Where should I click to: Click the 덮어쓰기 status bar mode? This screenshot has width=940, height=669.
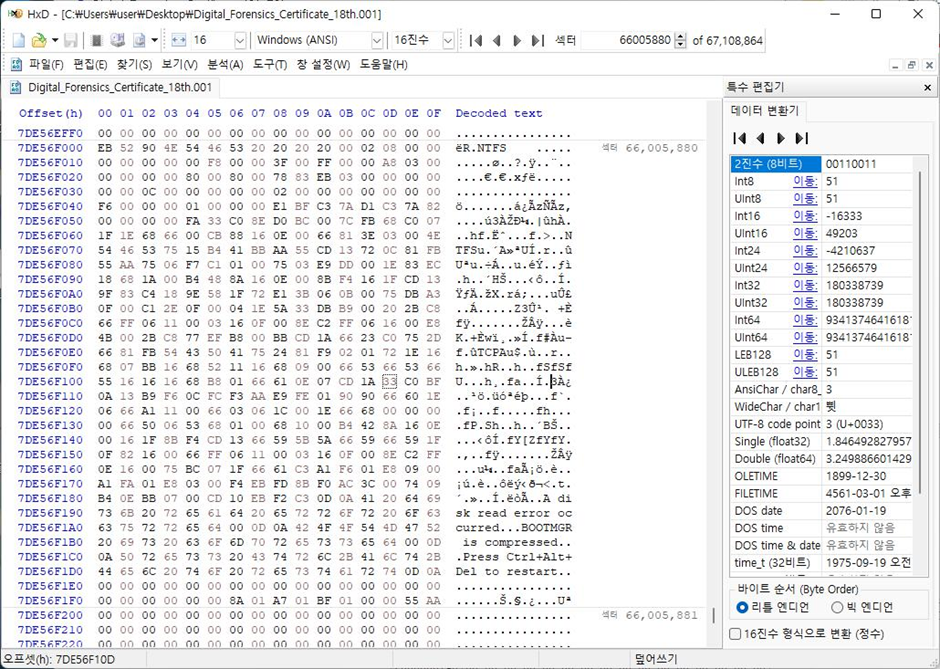[x=656, y=659]
